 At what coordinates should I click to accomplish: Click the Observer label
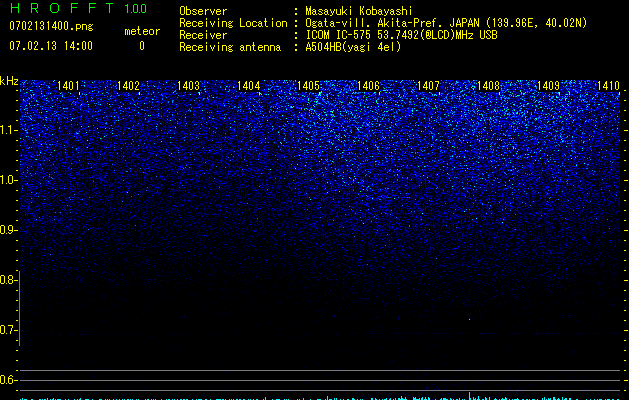coord(203,11)
